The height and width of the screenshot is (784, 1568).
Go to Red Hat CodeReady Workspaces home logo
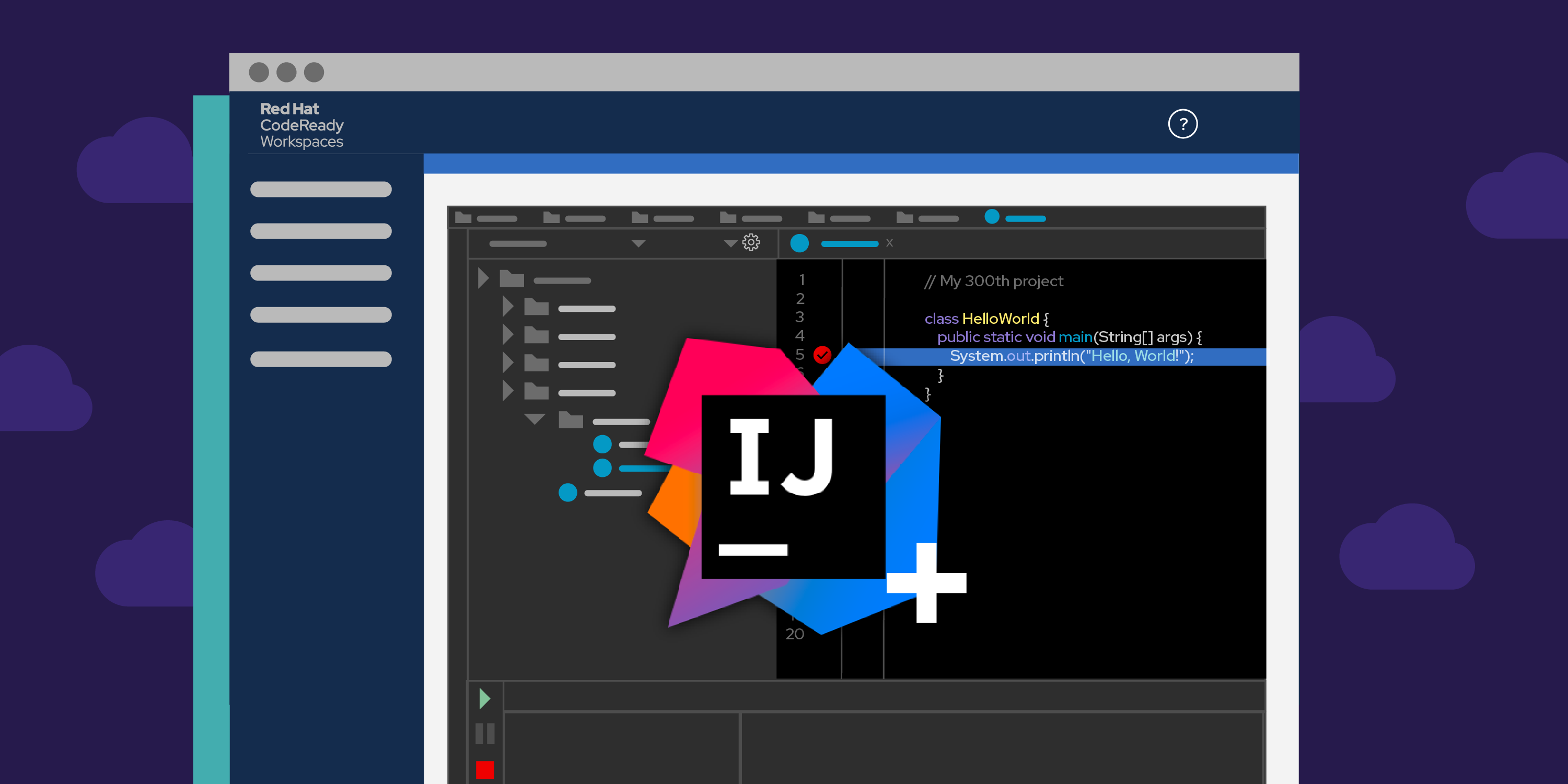(x=302, y=125)
